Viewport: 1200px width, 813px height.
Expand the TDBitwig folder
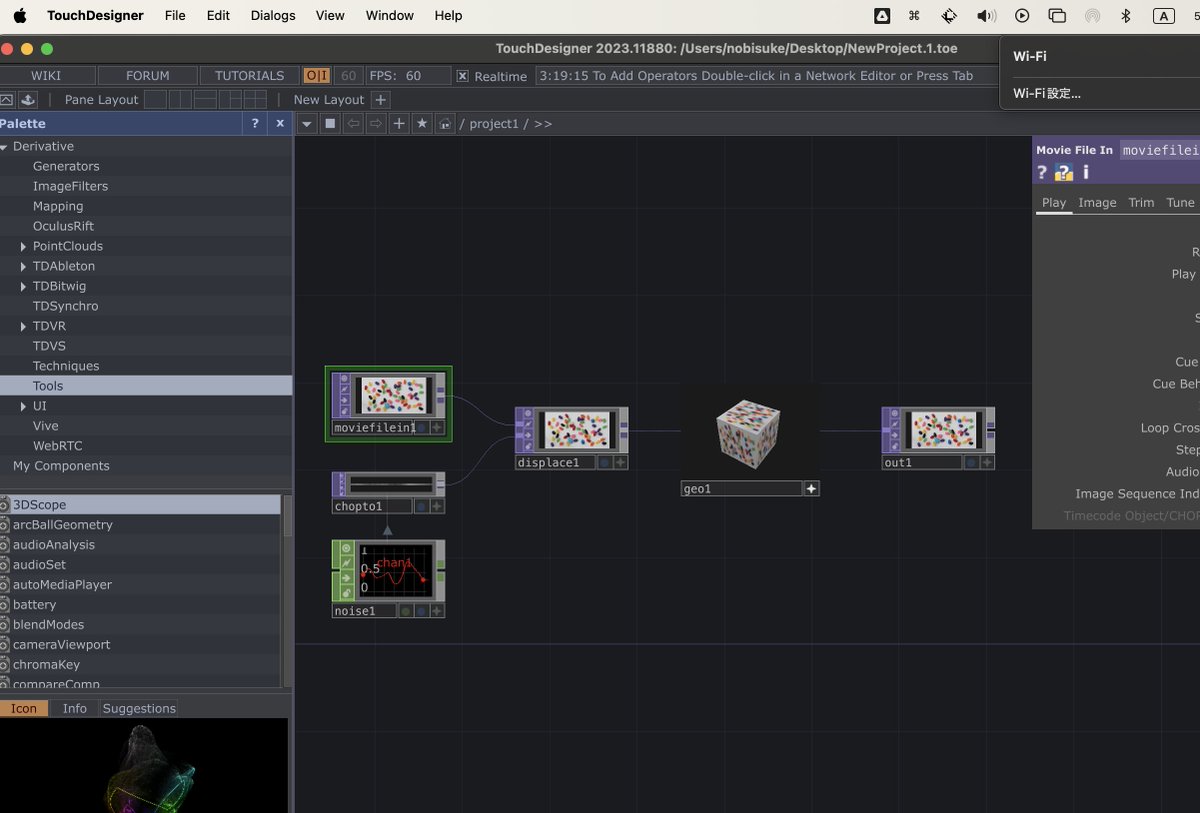click(24, 286)
